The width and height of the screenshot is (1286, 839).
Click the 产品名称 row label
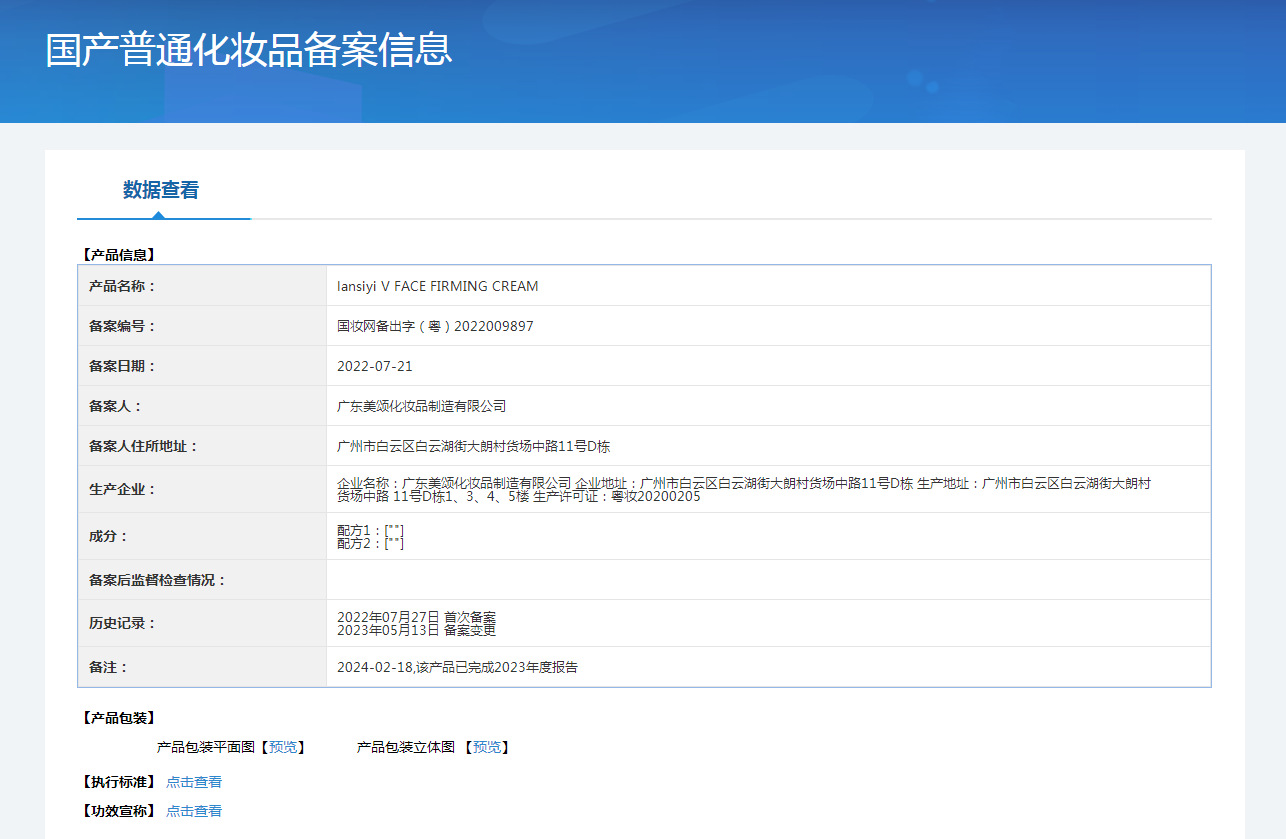(123, 286)
